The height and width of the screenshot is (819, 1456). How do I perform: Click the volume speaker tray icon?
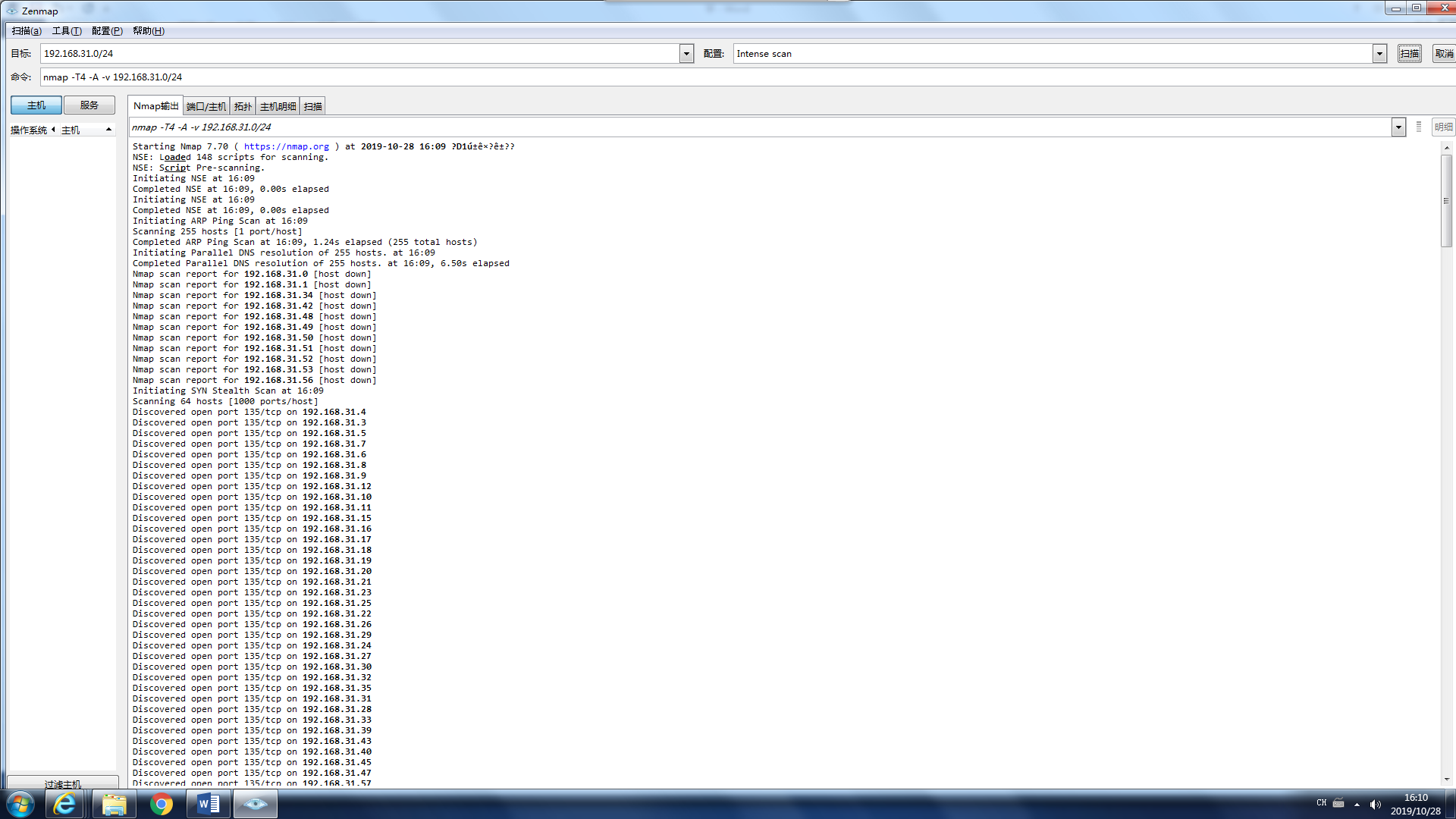point(1375,805)
